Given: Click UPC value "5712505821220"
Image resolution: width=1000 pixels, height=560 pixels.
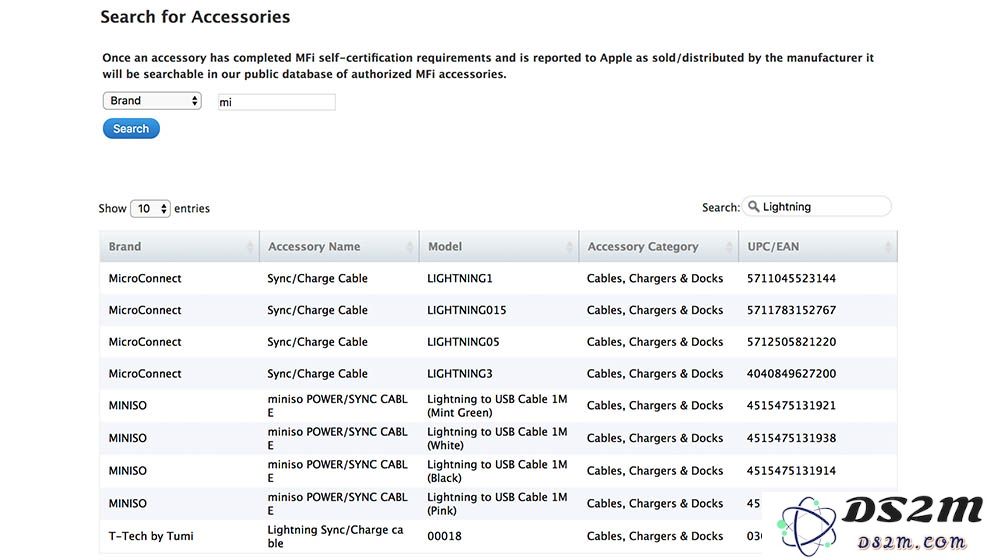Looking at the screenshot, I should pyautogui.click(x=791, y=342).
